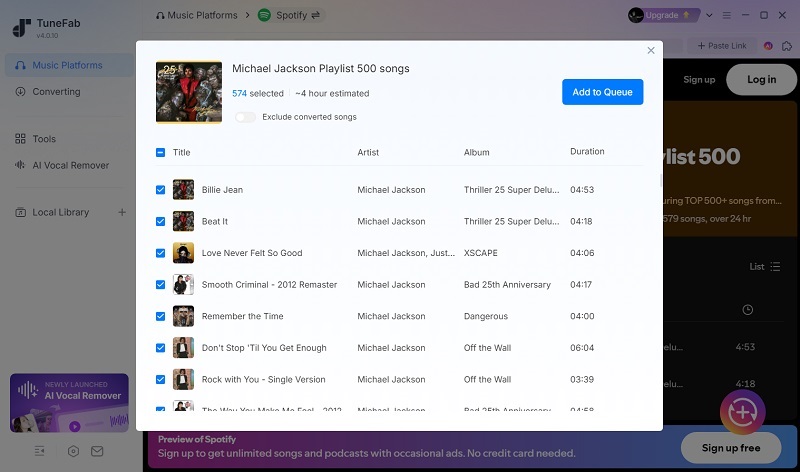Uncheck Don't Stop 'Til You Get Enough checkbox
This screenshot has width=800, height=472.
(160, 348)
